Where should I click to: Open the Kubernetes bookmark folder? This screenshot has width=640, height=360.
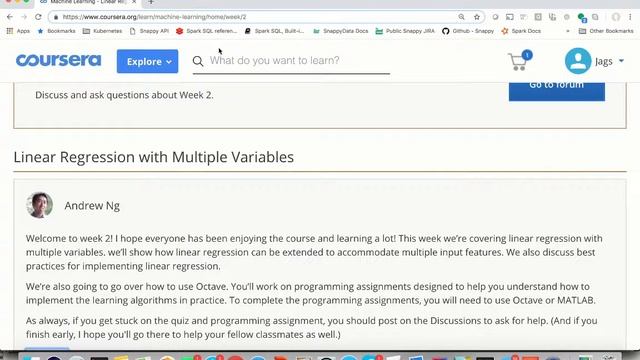pos(102,31)
